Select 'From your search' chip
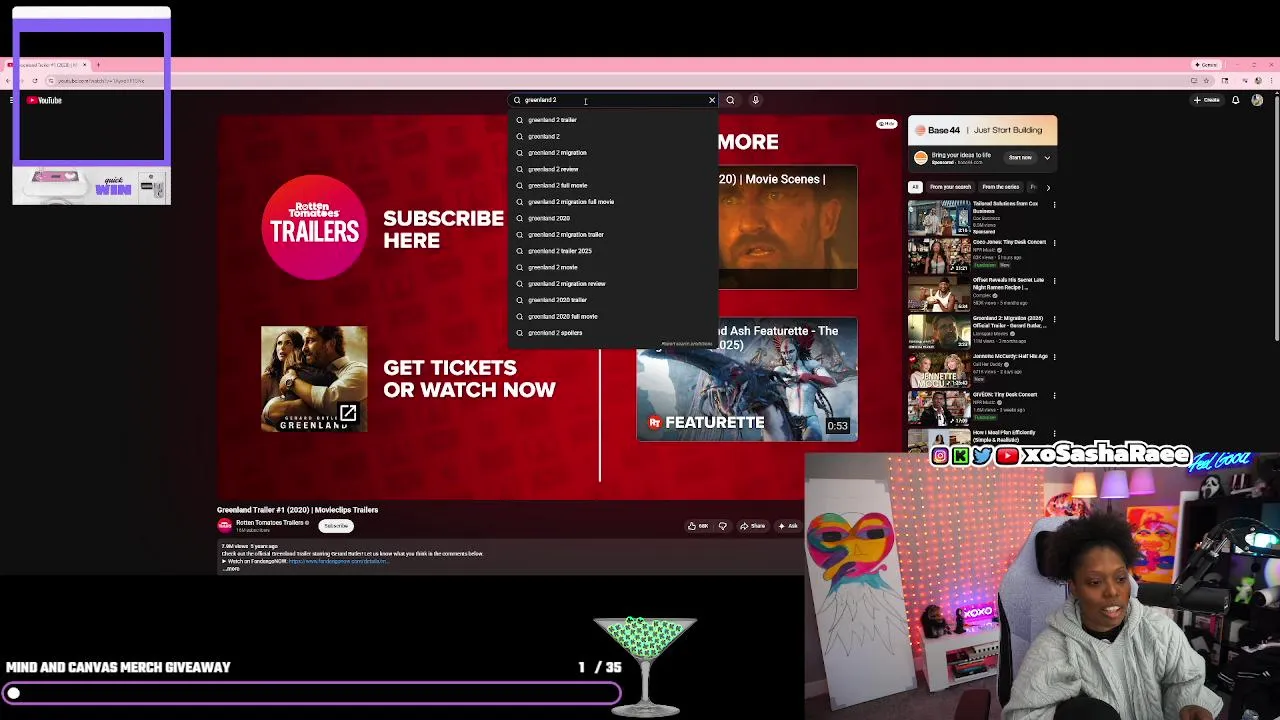 coord(950,187)
